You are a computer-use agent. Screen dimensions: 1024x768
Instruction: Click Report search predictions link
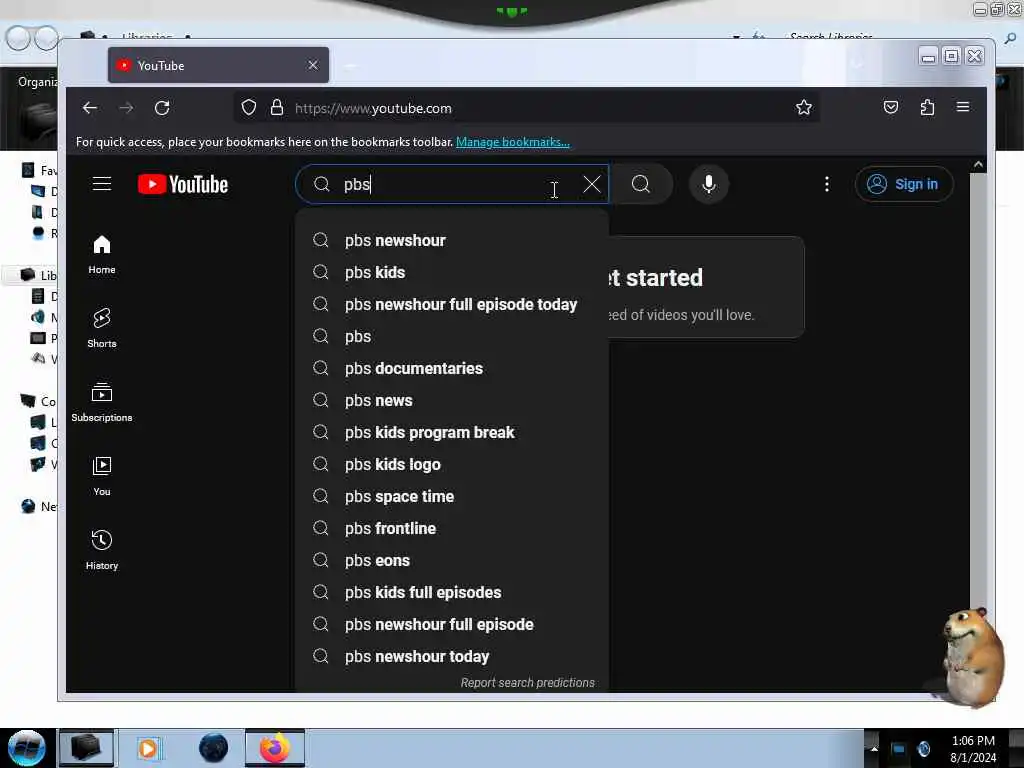tap(528, 682)
